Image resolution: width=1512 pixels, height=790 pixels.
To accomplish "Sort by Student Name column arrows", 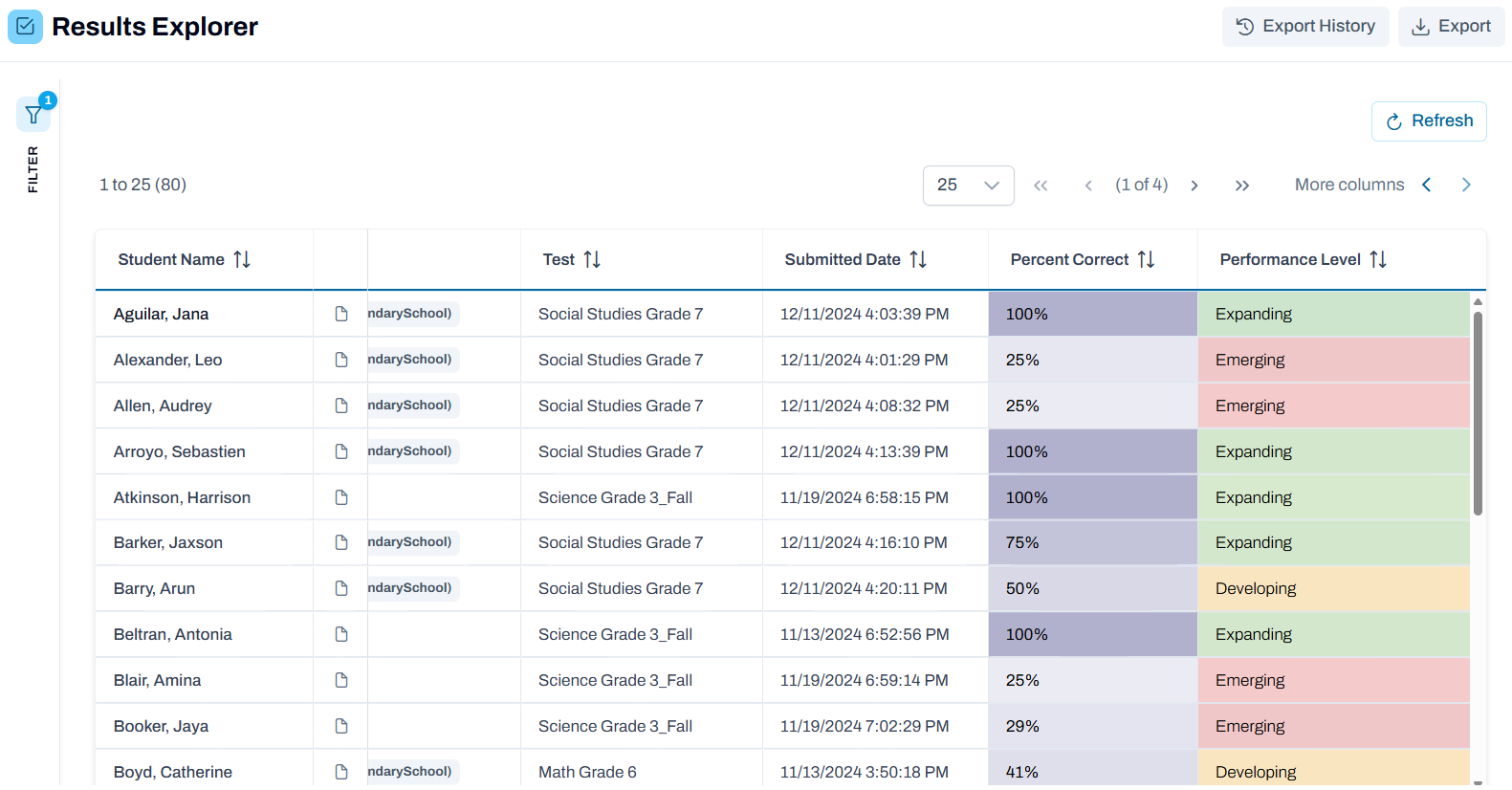I will click(x=242, y=259).
